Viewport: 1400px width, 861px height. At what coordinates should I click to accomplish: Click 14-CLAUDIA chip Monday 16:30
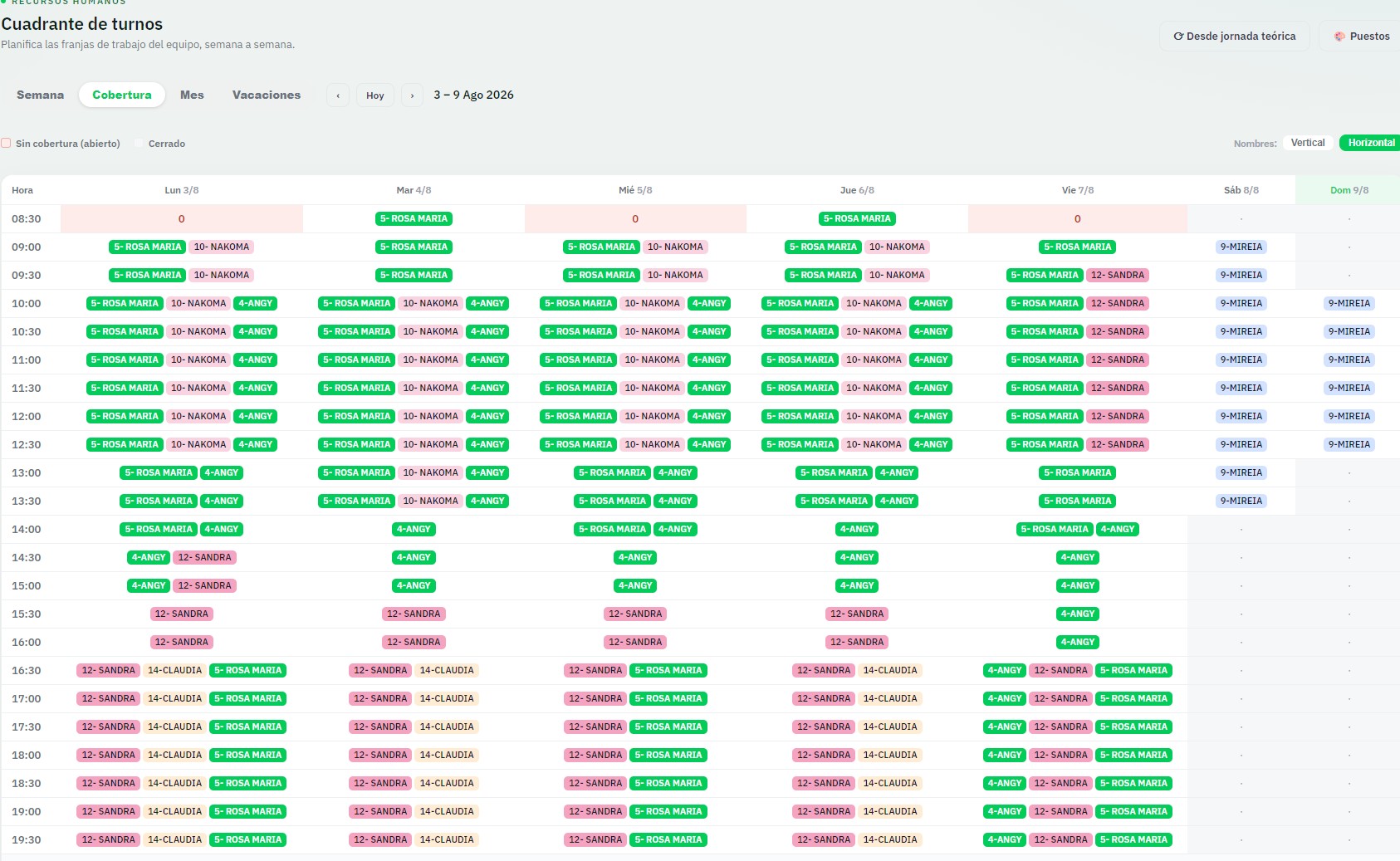click(174, 671)
